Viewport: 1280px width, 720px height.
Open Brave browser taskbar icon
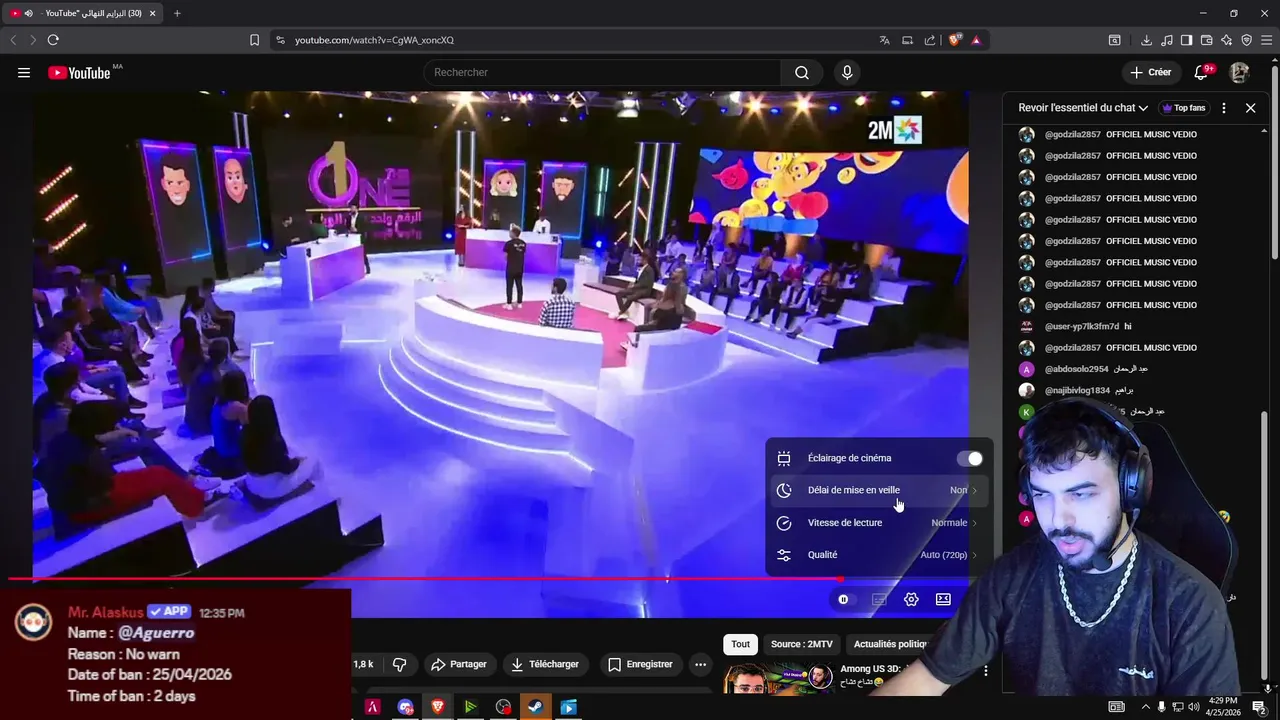(437, 707)
